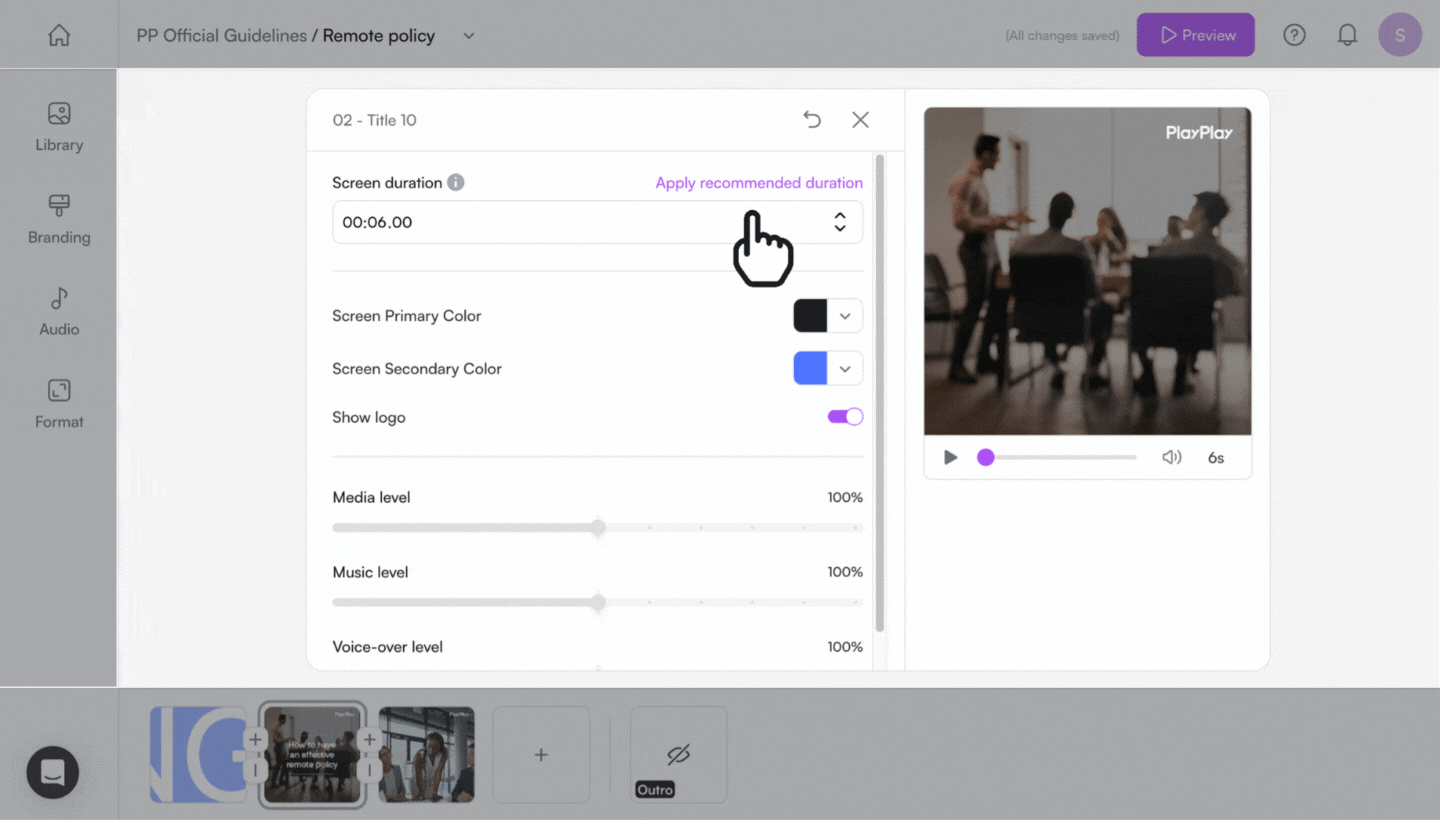This screenshot has width=1440, height=820.
Task: Click the Media level slider handle
Action: tap(598, 528)
